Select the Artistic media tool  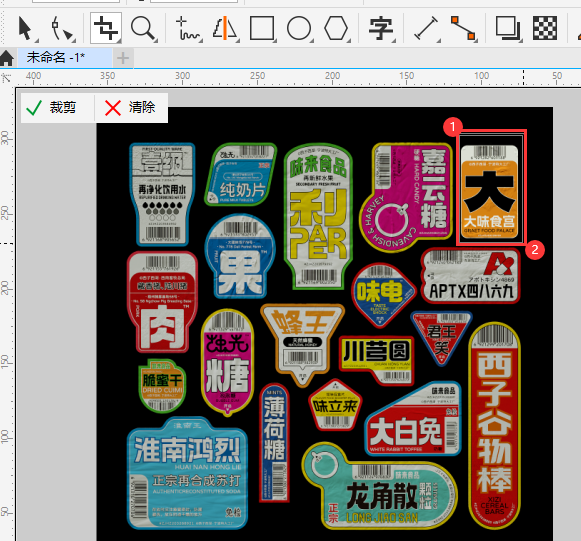click(x=225, y=28)
